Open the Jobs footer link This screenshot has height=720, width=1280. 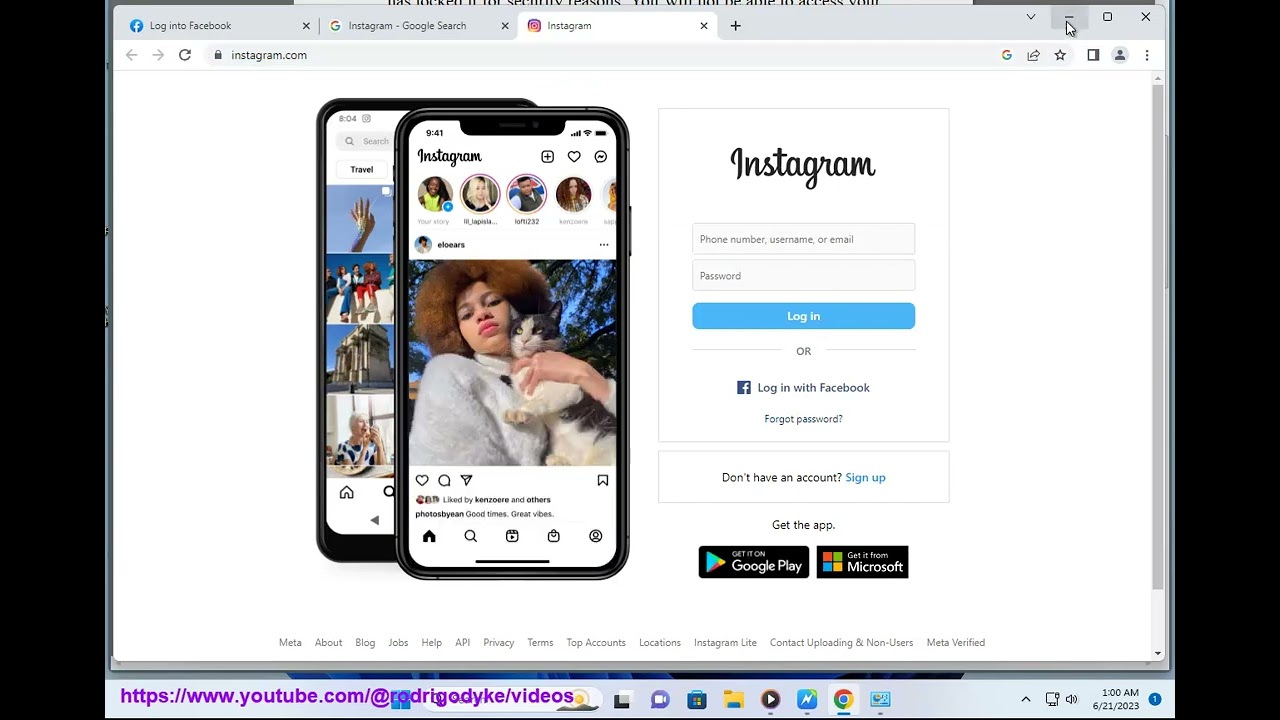(398, 643)
